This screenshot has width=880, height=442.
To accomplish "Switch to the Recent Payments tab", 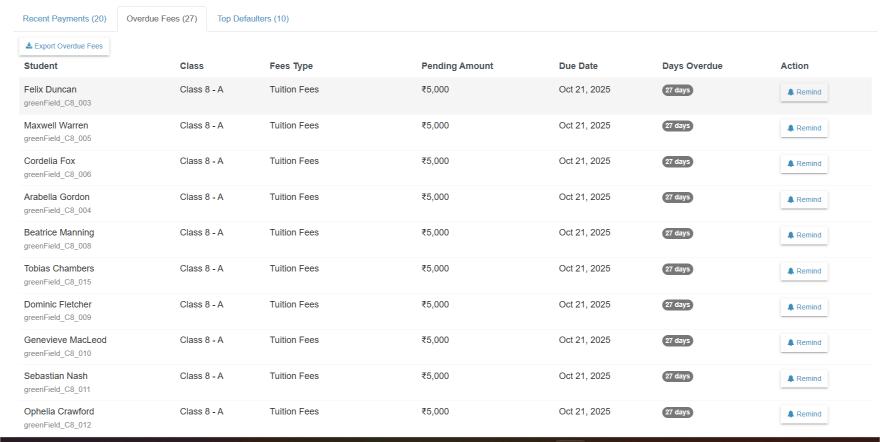I will pyautogui.click(x=65, y=19).
